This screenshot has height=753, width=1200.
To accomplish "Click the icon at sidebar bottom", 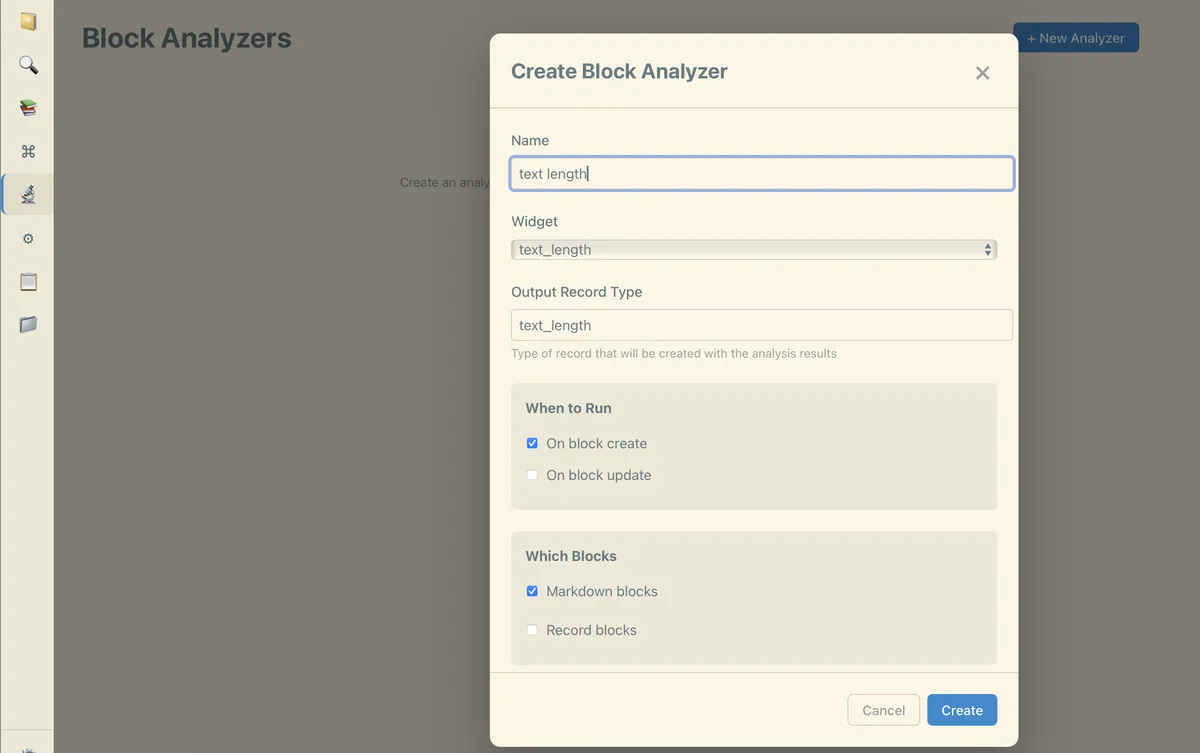I will click(x=28, y=747).
